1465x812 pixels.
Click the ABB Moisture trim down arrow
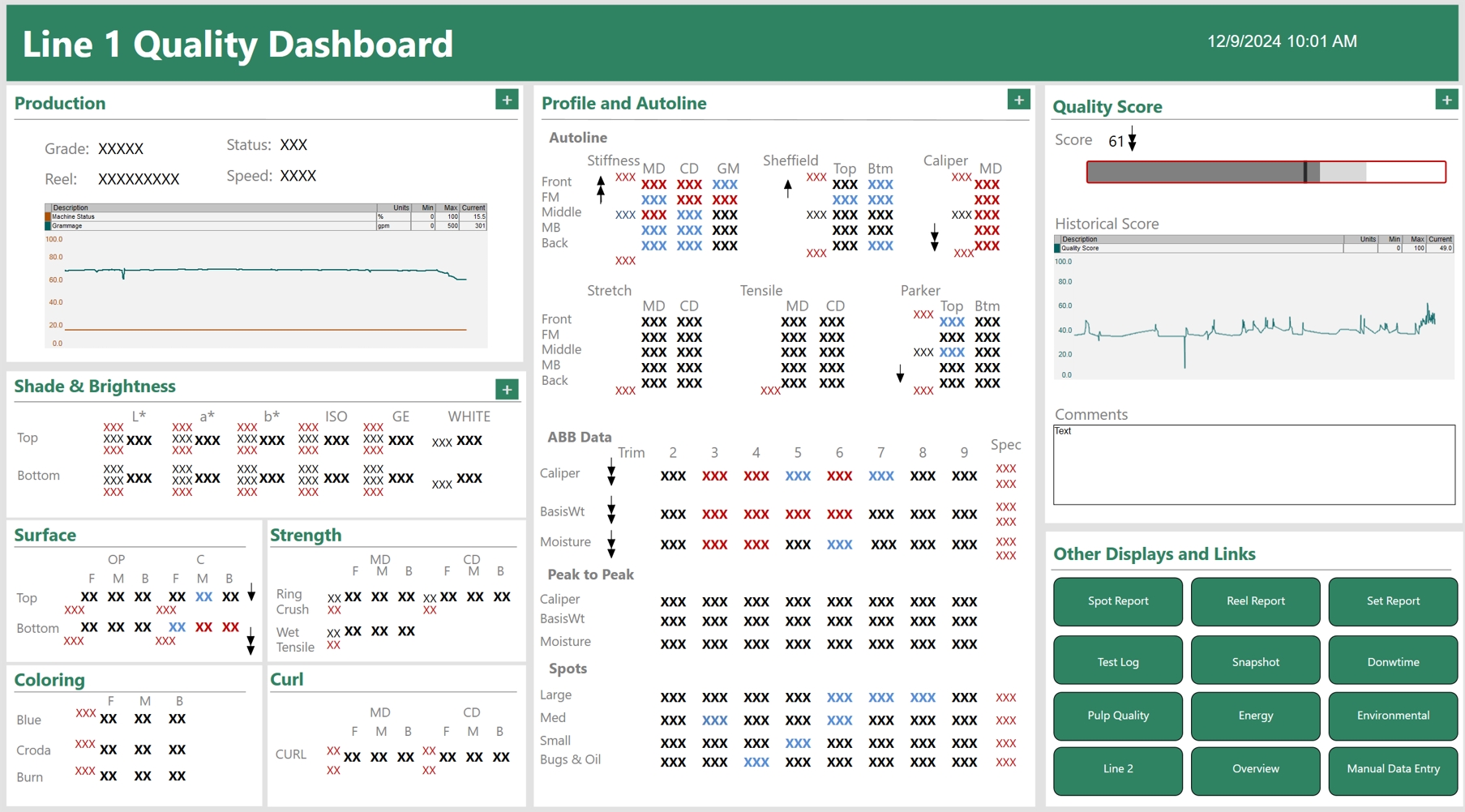pyautogui.click(x=611, y=545)
